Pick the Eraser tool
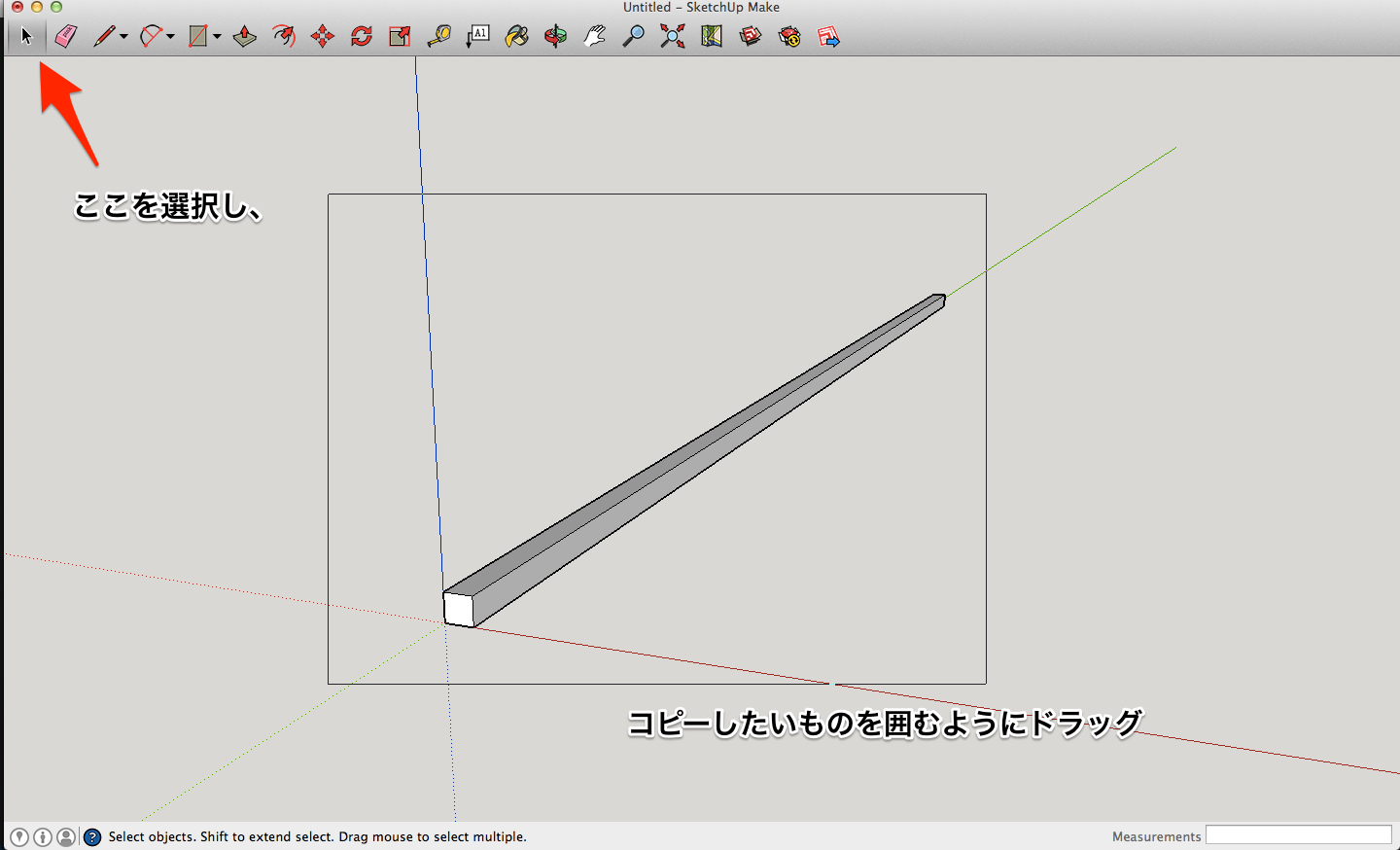The image size is (1400, 850). (x=65, y=37)
